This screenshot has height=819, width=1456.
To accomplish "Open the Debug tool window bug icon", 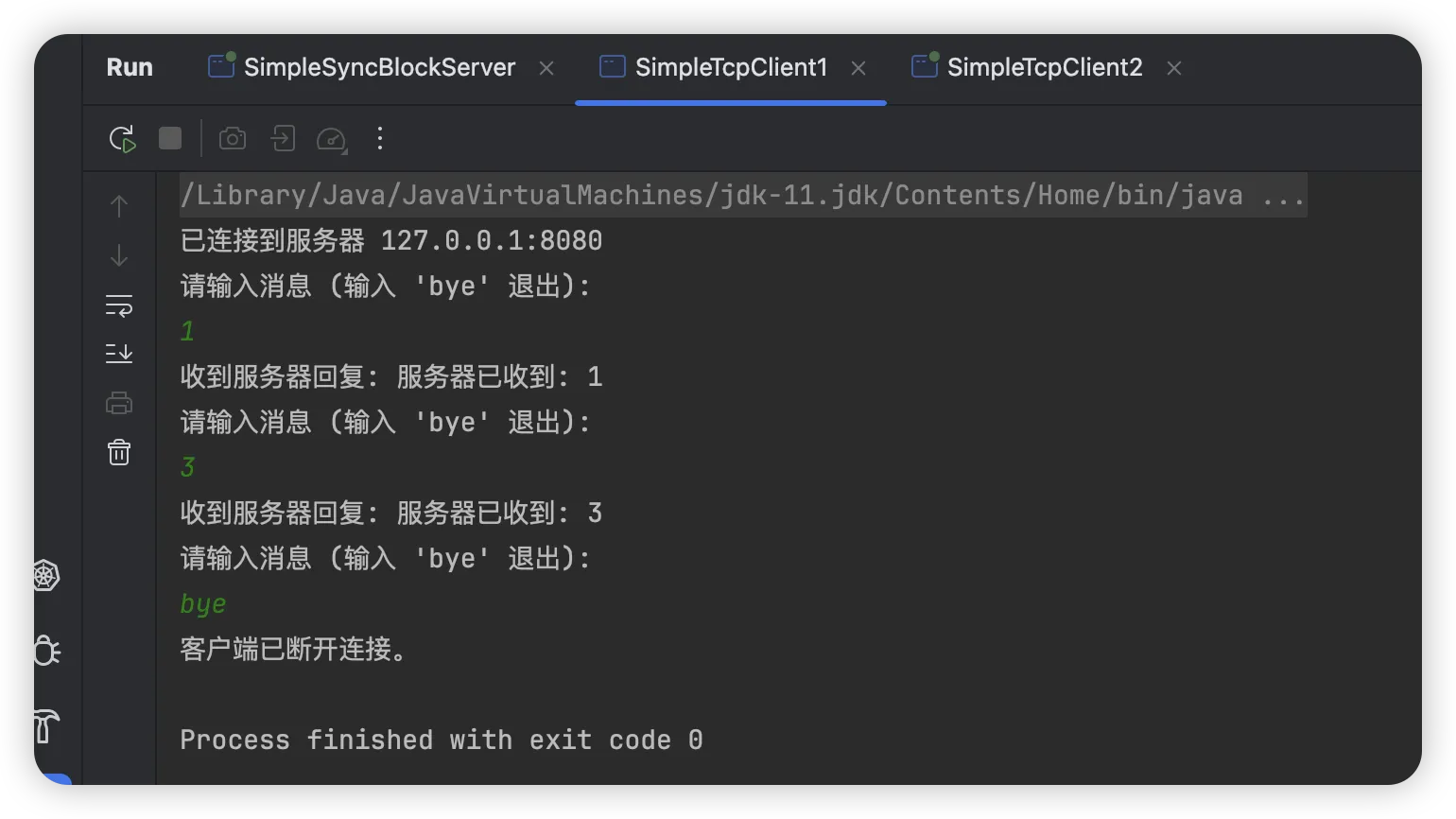I will pyautogui.click(x=45, y=651).
